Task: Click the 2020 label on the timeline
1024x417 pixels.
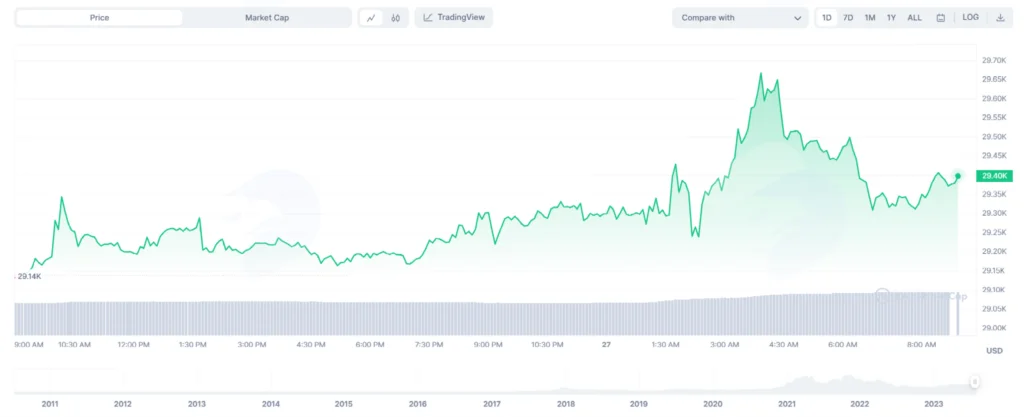Action: (712, 404)
